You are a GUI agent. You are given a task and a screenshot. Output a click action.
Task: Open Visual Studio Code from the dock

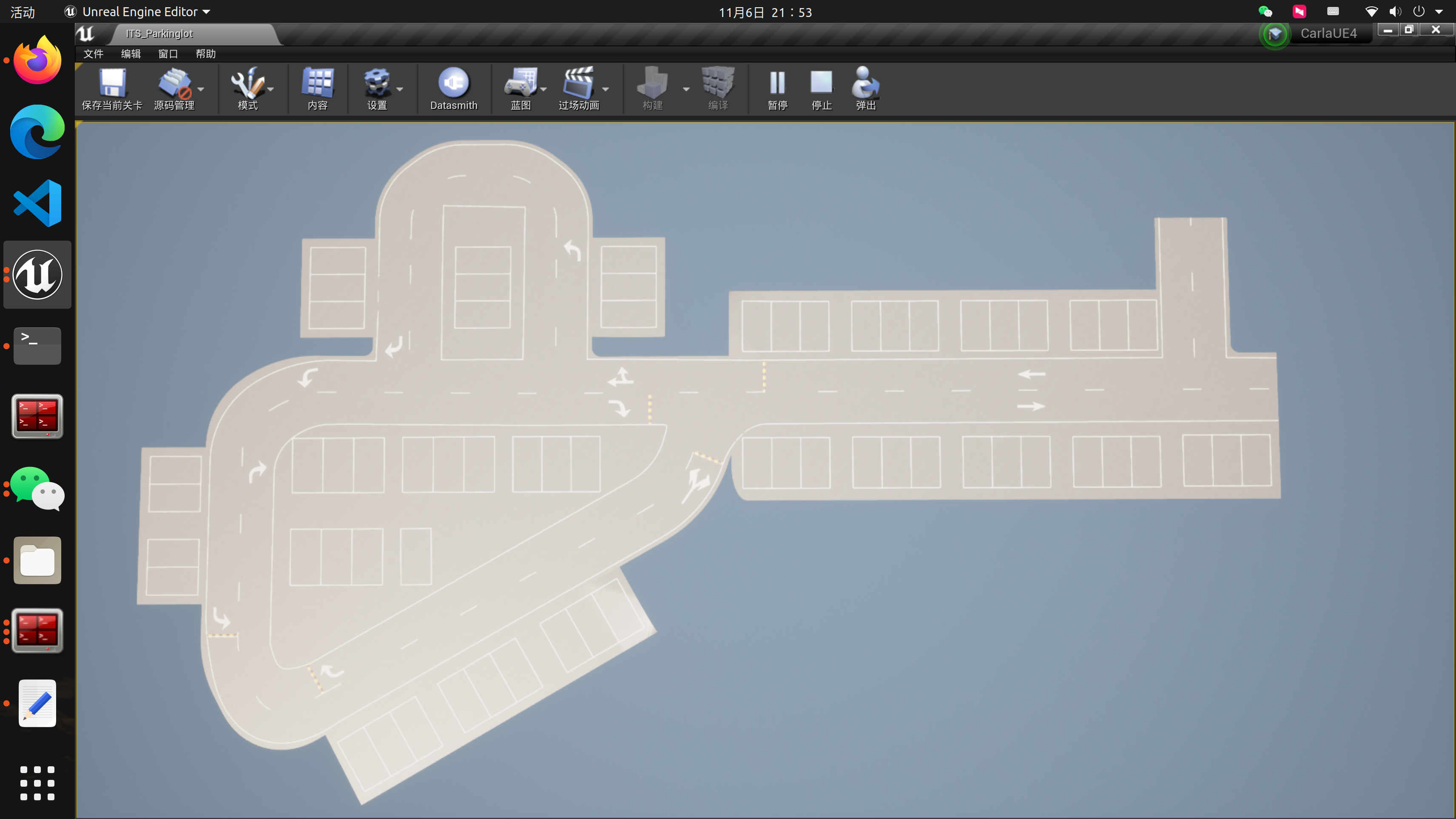click(x=37, y=204)
